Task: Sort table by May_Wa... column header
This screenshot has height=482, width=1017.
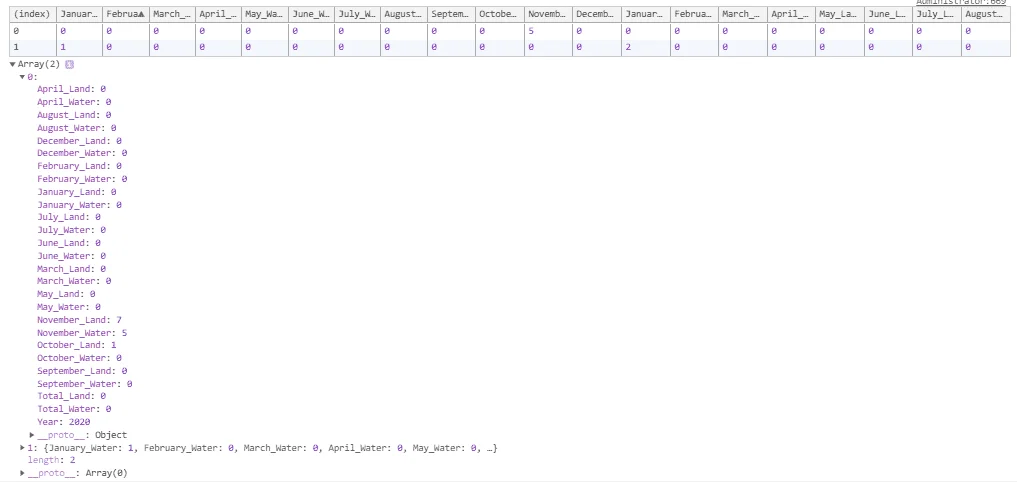Action: click(264, 14)
